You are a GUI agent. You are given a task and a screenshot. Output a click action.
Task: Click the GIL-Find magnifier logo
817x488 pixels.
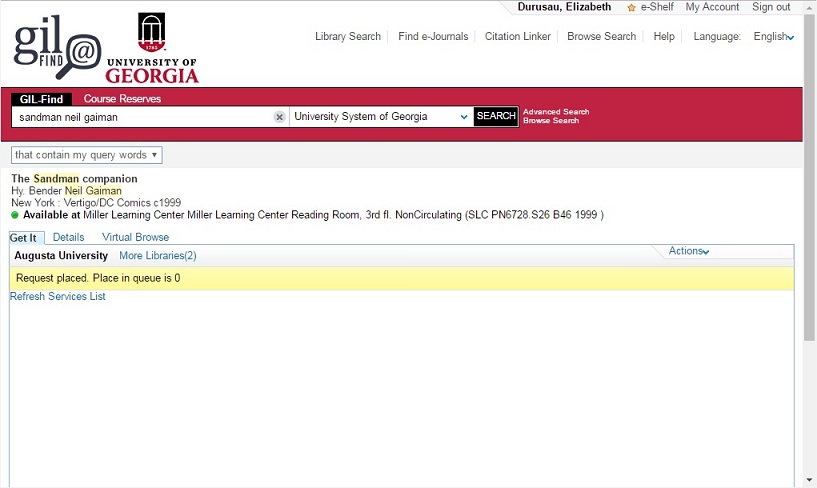point(57,50)
